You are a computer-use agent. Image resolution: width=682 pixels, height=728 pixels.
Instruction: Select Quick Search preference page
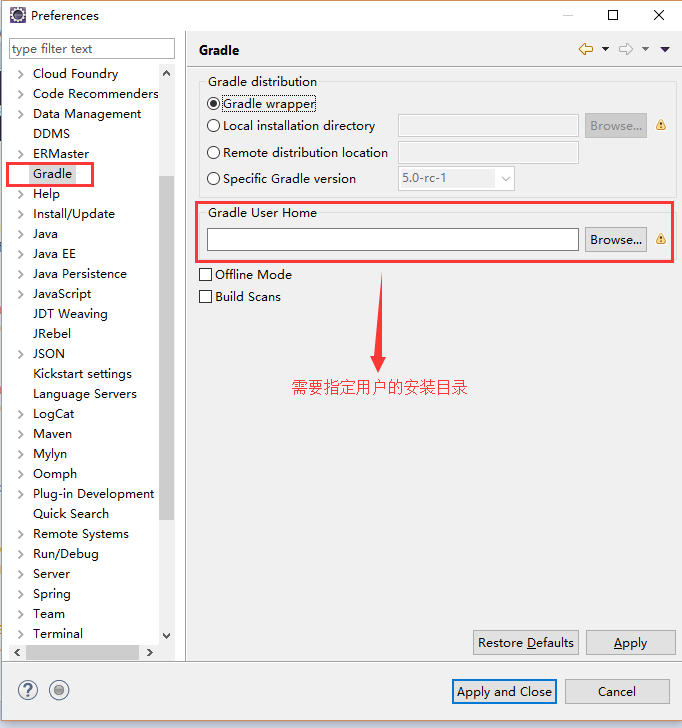pyautogui.click(x=71, y=514)
